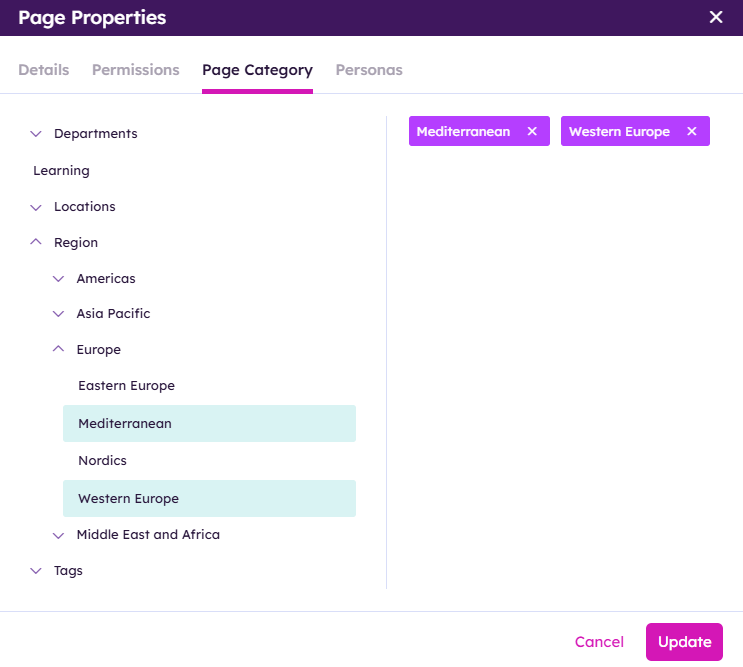The image size is (743, 667).
Task: Remove the Western Europe tag chip
Action: click(x=691, y=132)
